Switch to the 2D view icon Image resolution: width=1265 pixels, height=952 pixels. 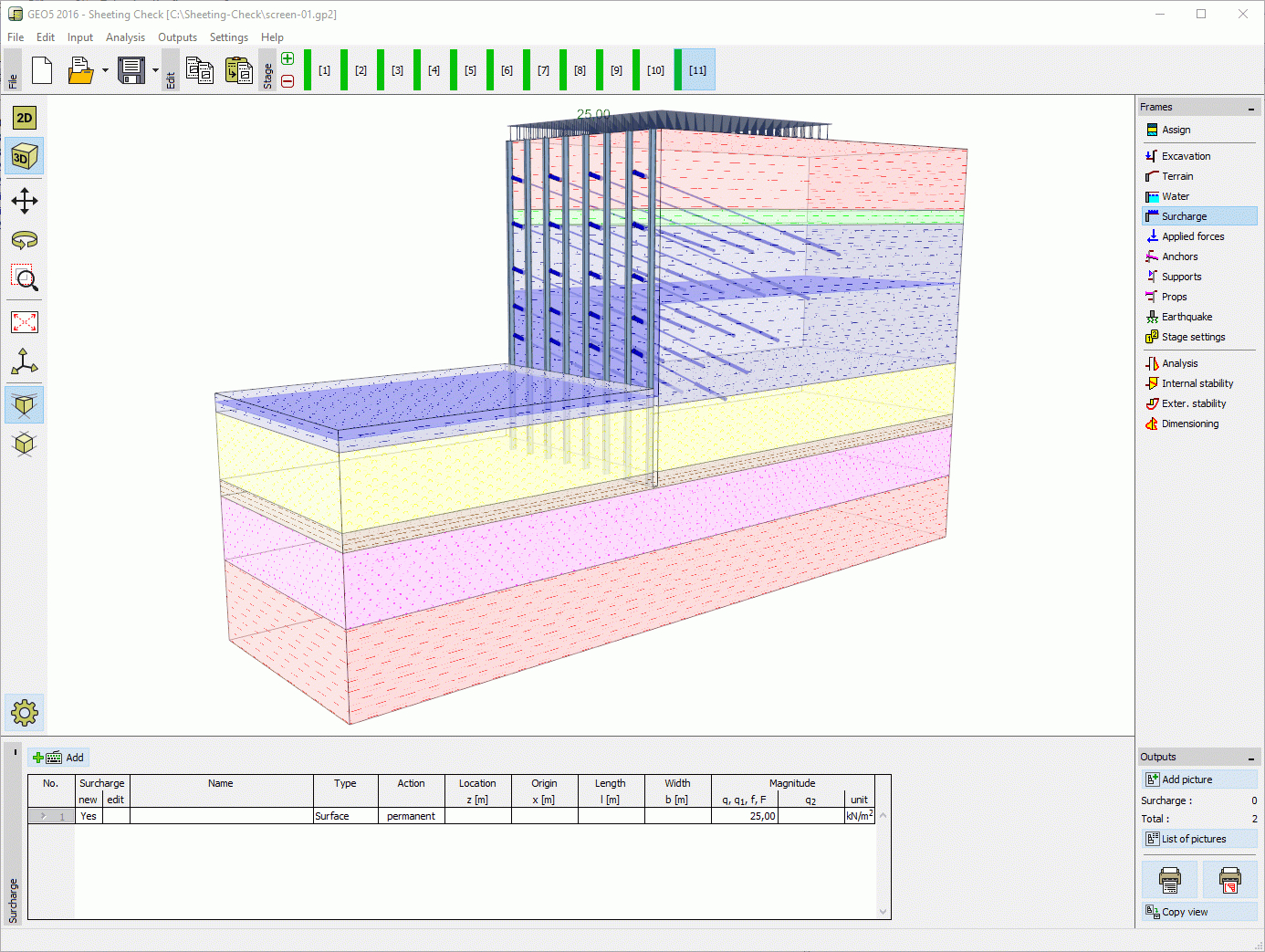pyautogui.click(x=24, y=117)
